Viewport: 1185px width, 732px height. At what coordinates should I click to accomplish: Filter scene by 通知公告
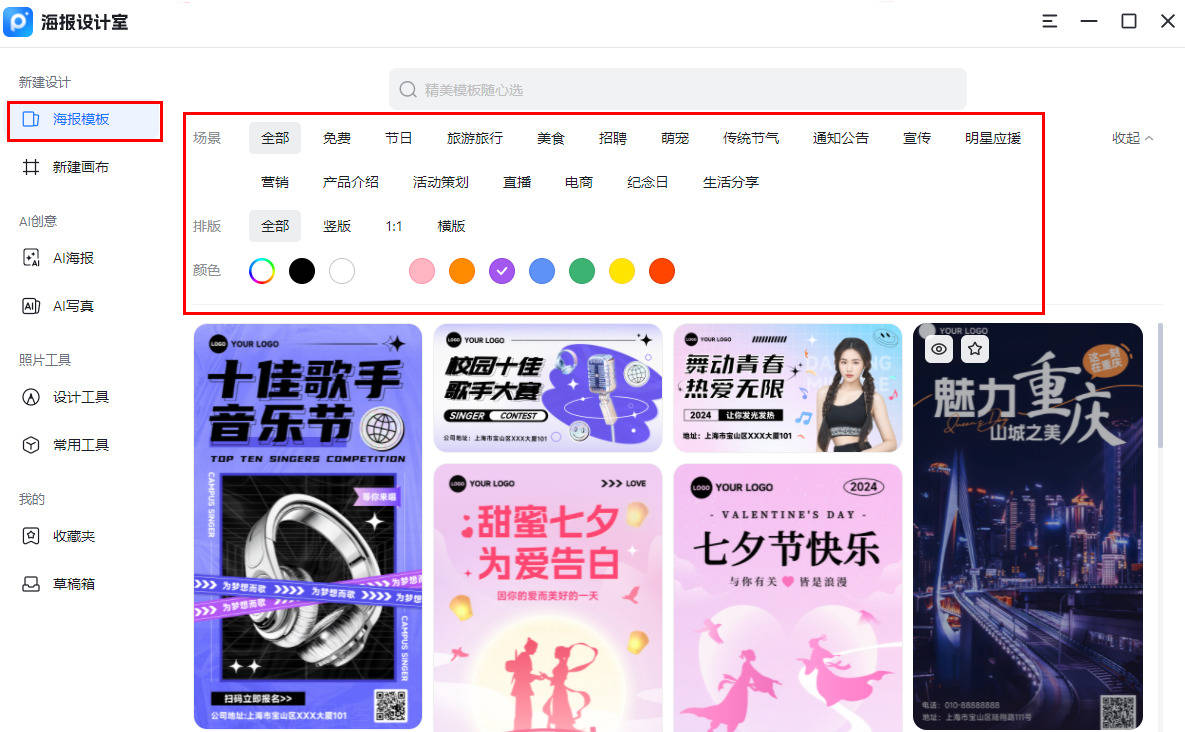tap(840, 138)
